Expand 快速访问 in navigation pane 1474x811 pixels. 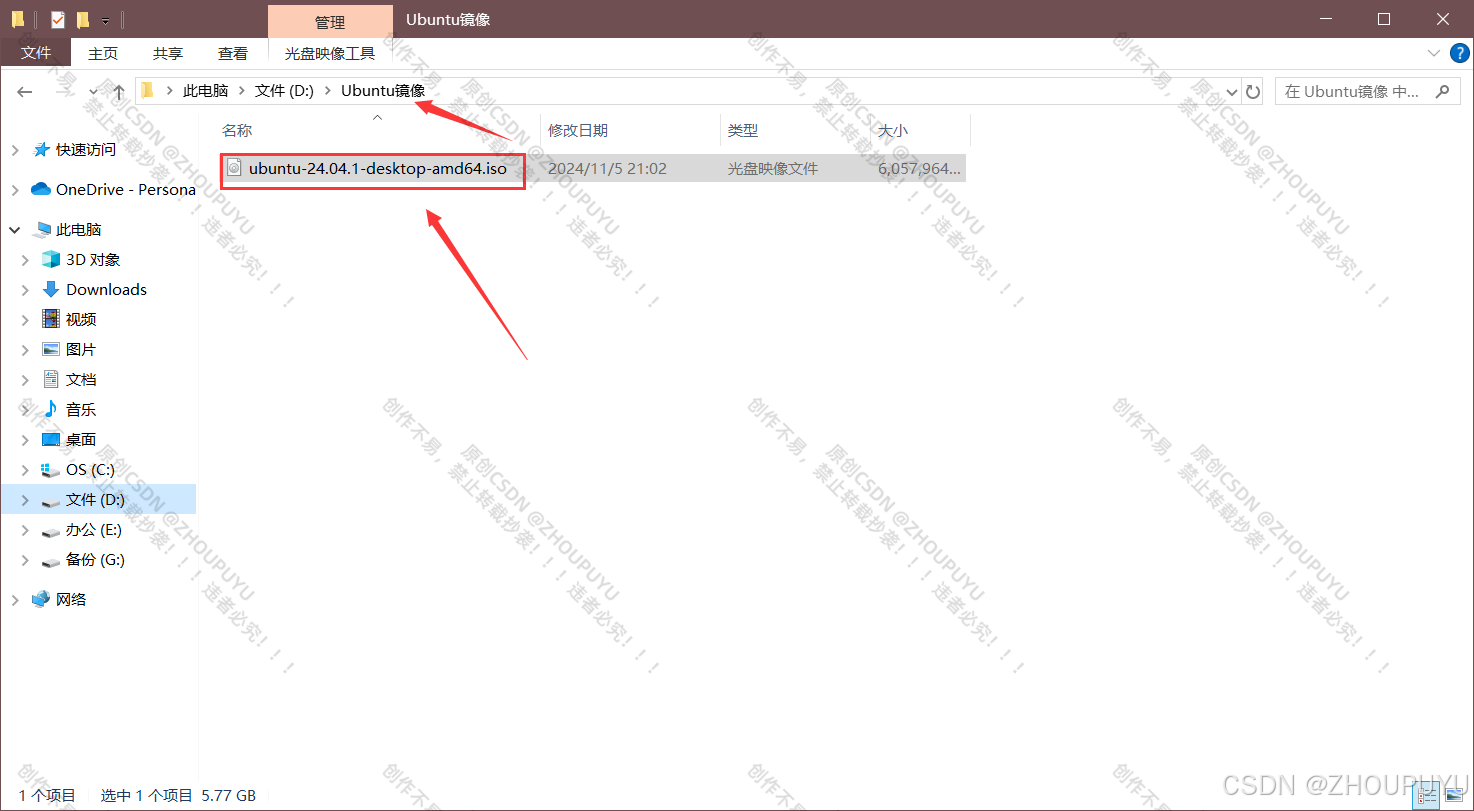[15, 150]
